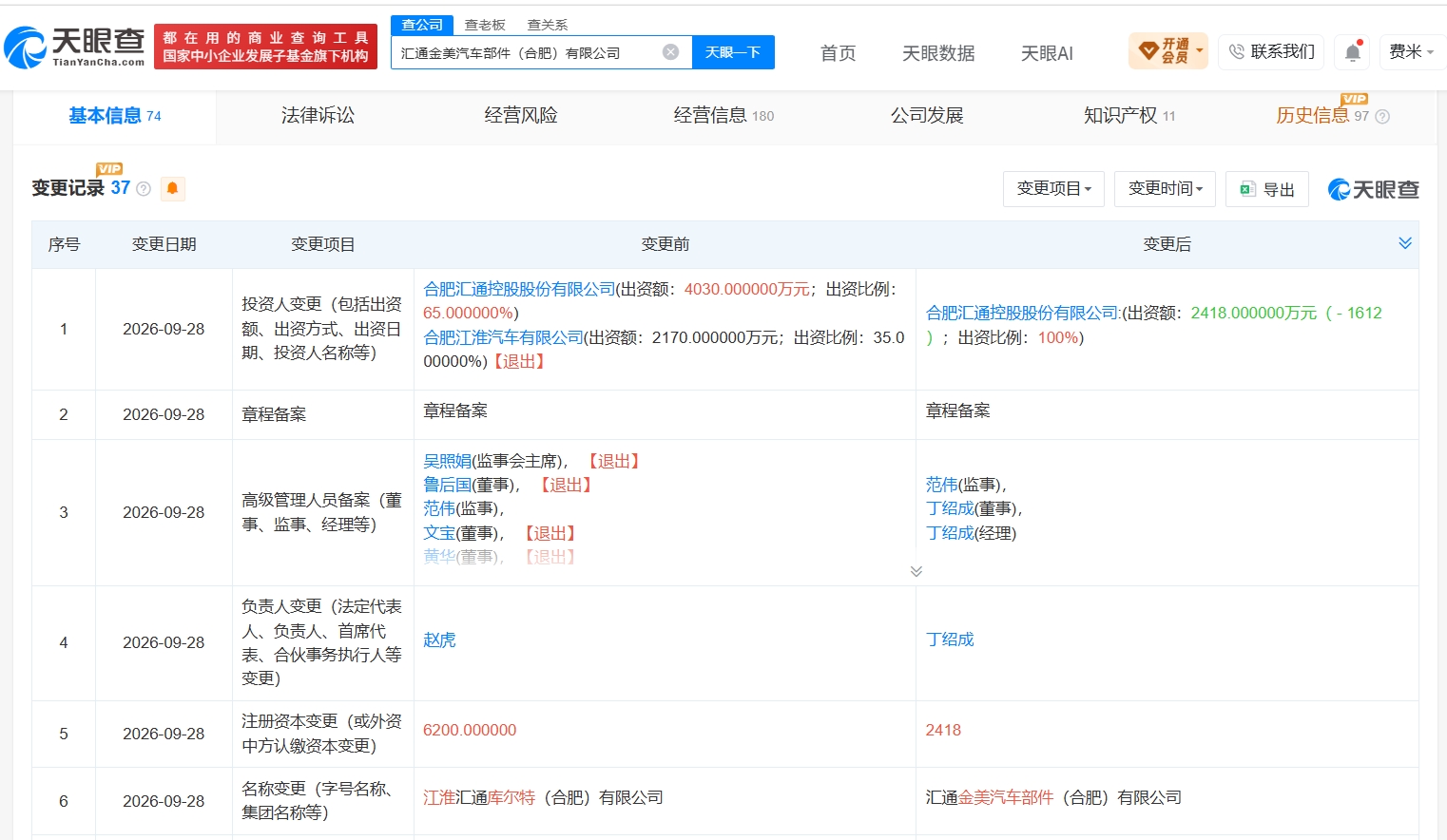
Task: Click the help icon beside 变更记录 37
Action: click(x=144, y=189)
